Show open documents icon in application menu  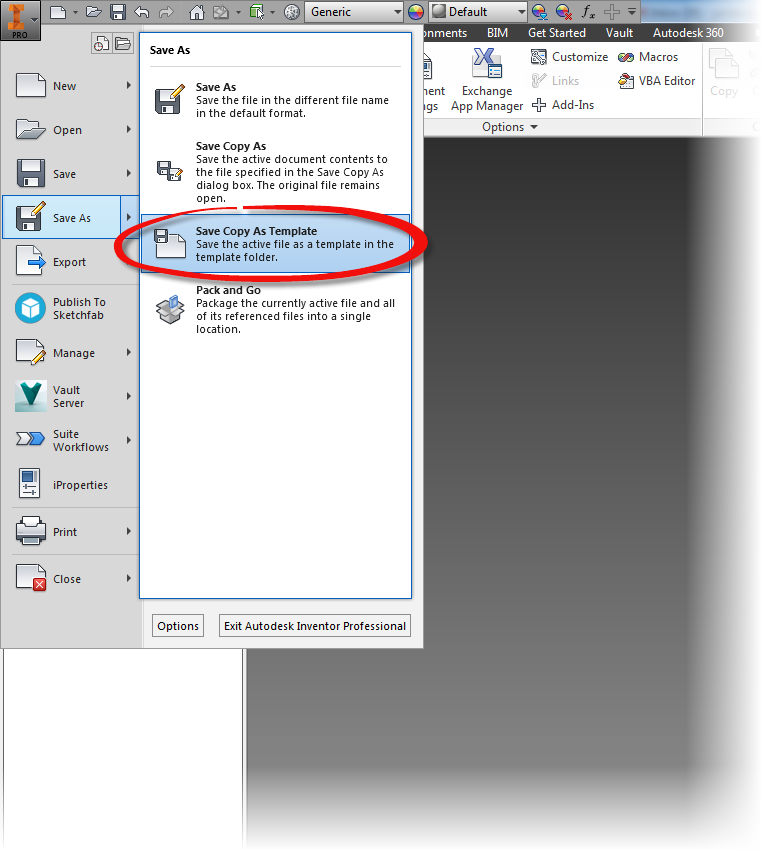coord(123,44)
